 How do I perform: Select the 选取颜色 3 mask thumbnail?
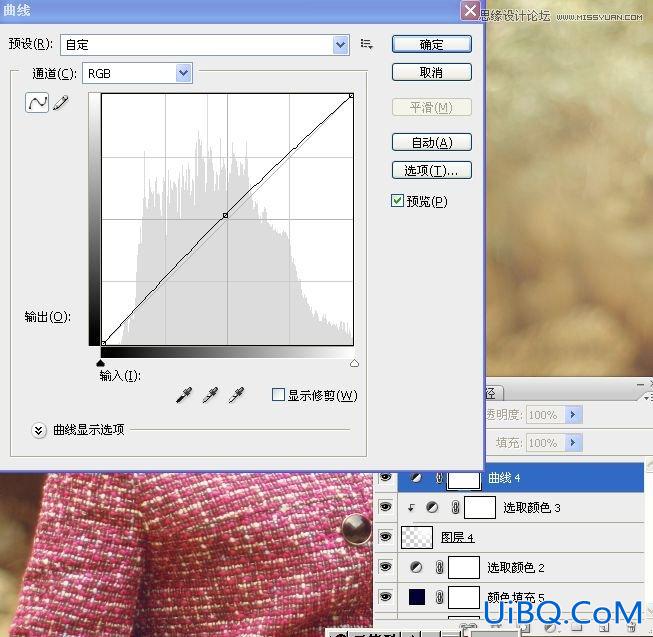point(480,507)
